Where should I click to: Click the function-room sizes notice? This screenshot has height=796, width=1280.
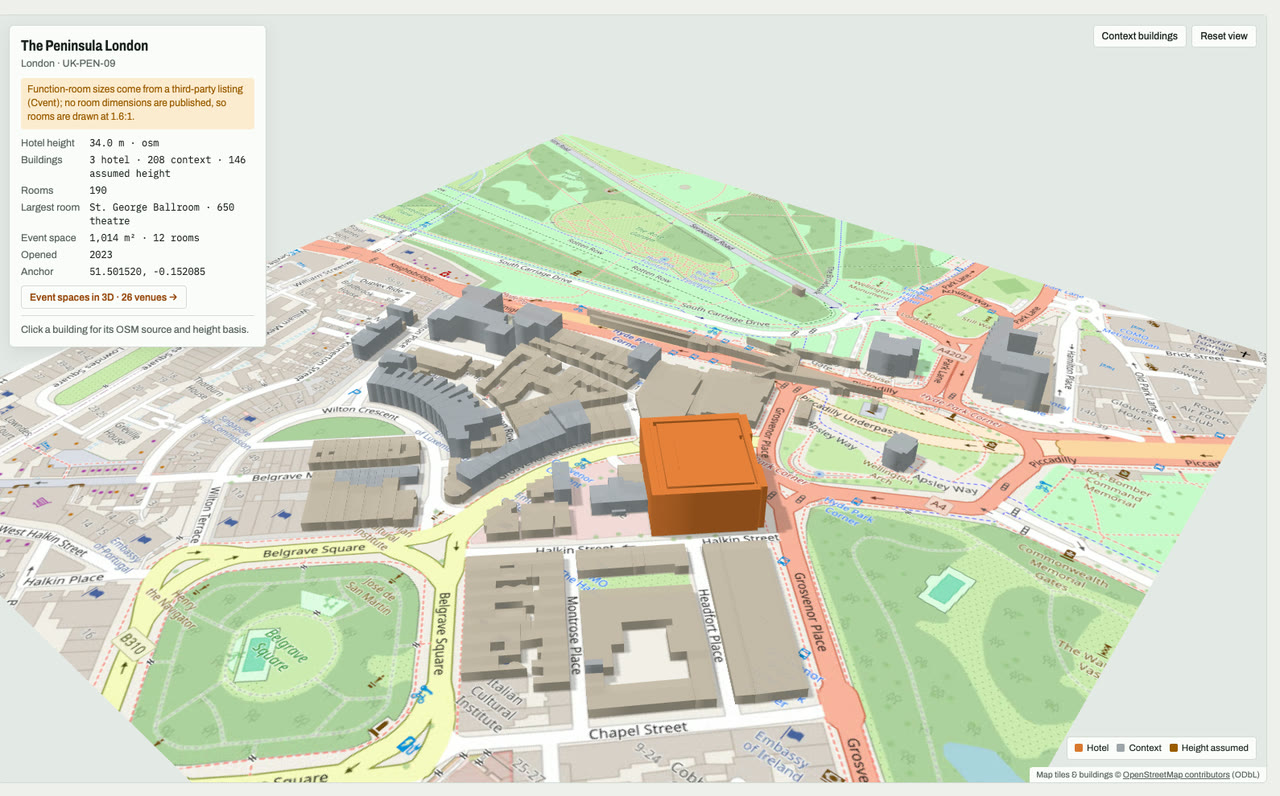pos(138,103)
